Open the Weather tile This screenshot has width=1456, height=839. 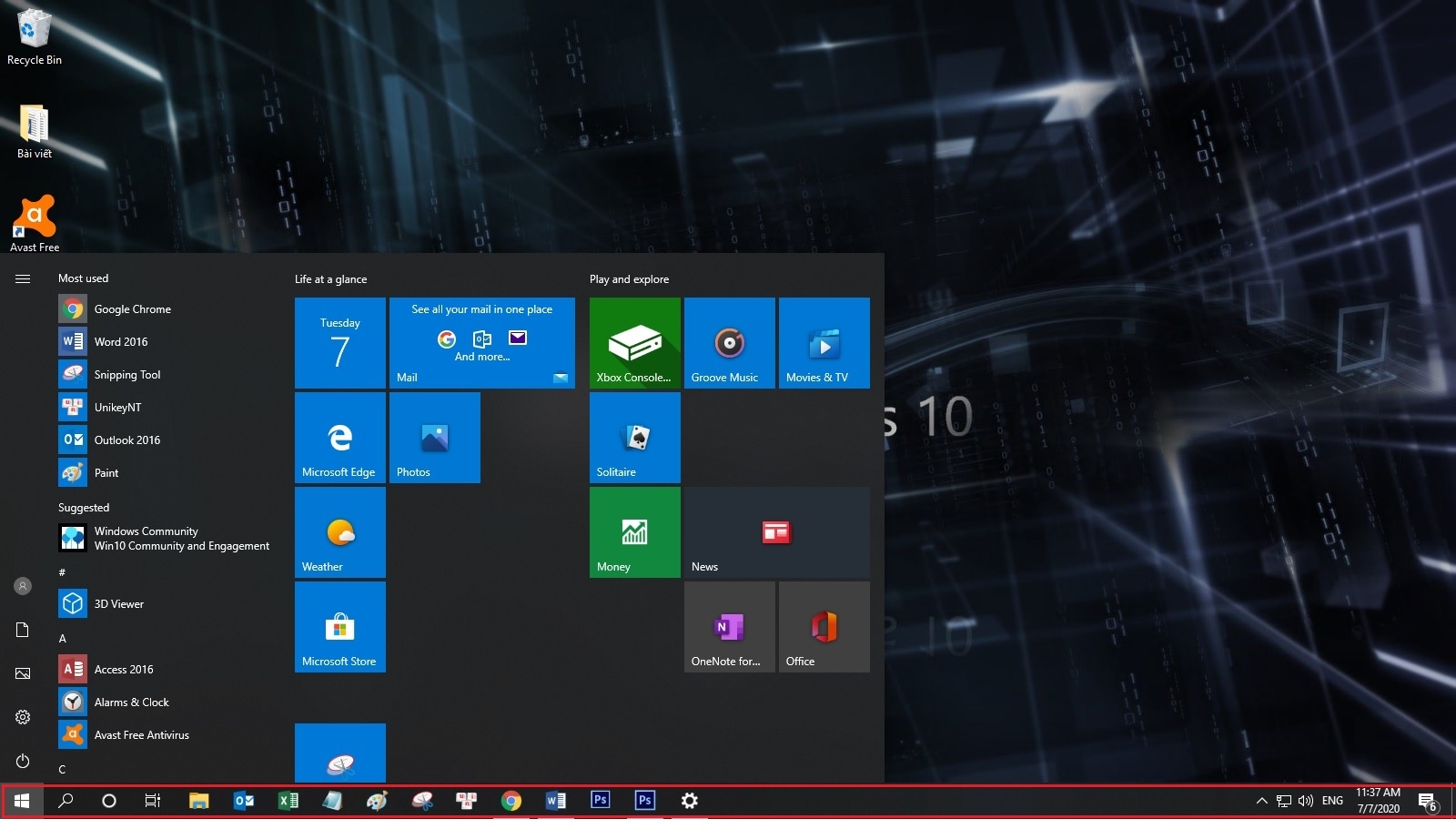[x=339, y=532]
